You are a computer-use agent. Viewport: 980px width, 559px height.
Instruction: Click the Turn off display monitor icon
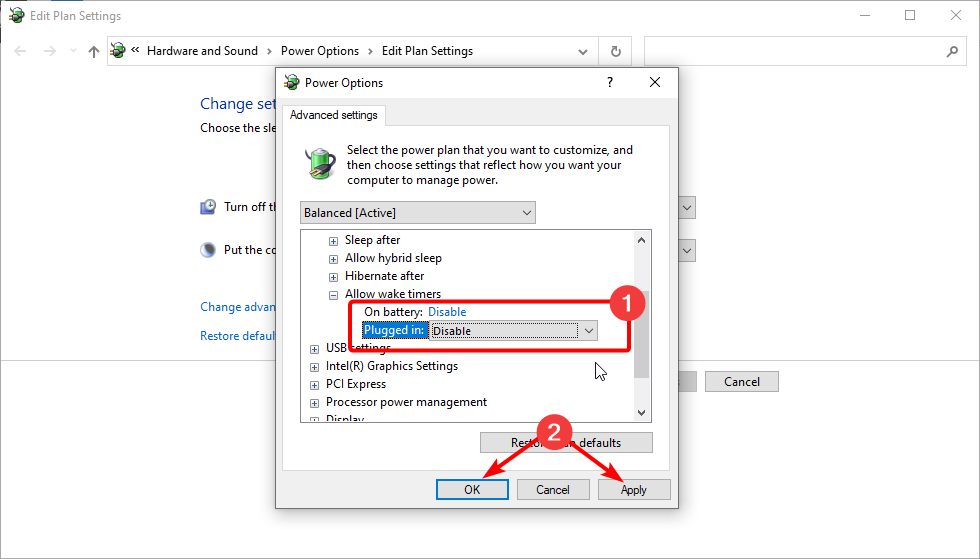point(208,206)
